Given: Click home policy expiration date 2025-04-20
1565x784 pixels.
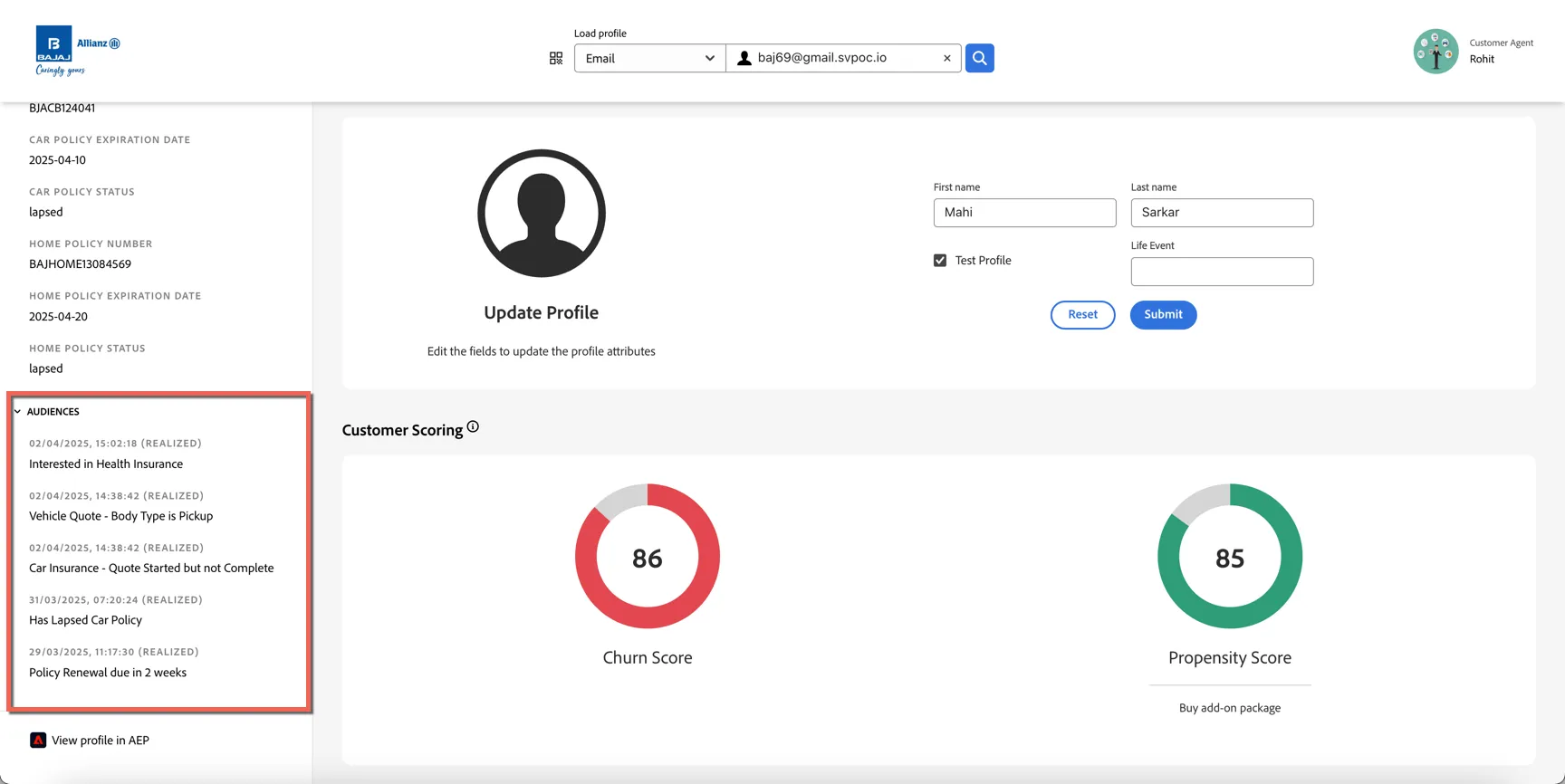Looking at the screenshot, I should (x=58, y=317).
